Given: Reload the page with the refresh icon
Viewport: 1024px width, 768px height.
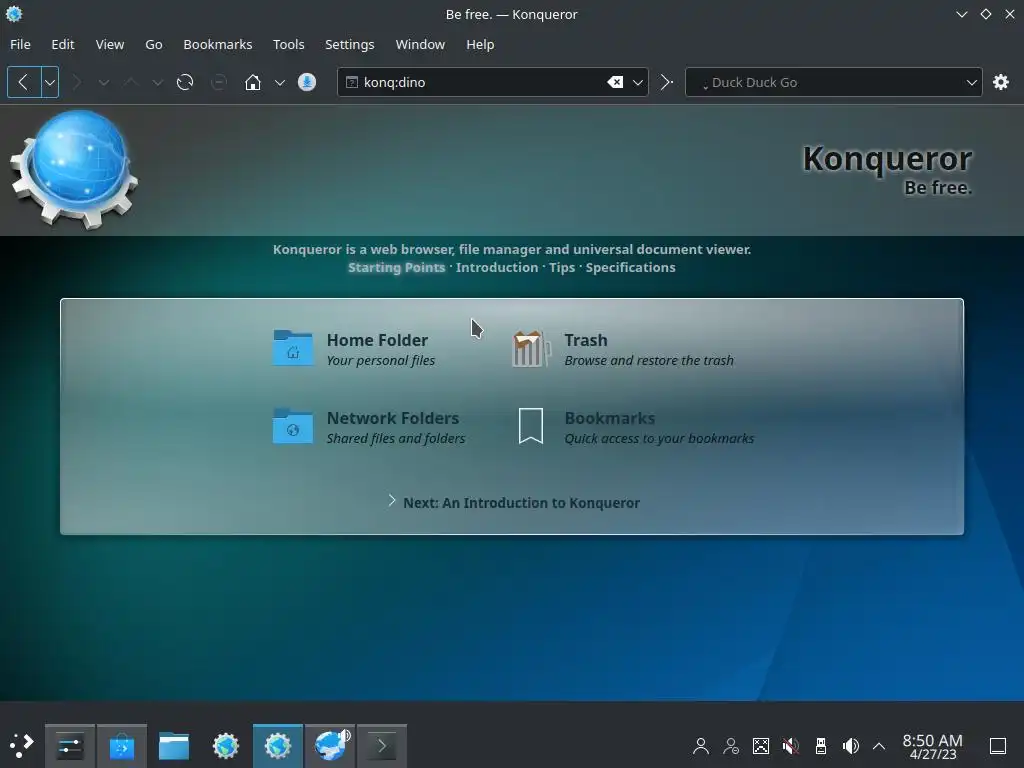Looking at the screenshot, I should coord(185,82).
